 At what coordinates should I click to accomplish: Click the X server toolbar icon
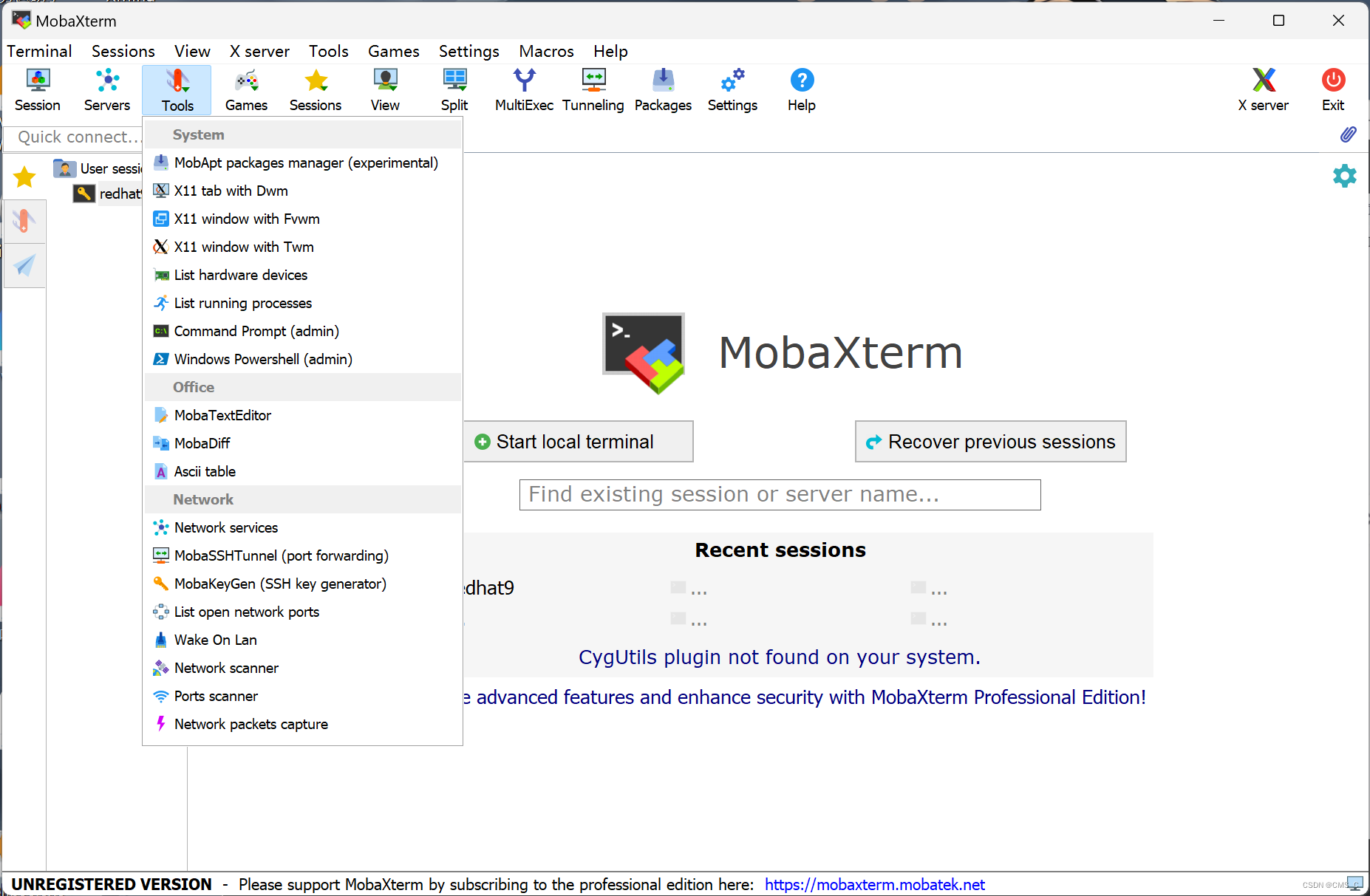coord(1264,90)
